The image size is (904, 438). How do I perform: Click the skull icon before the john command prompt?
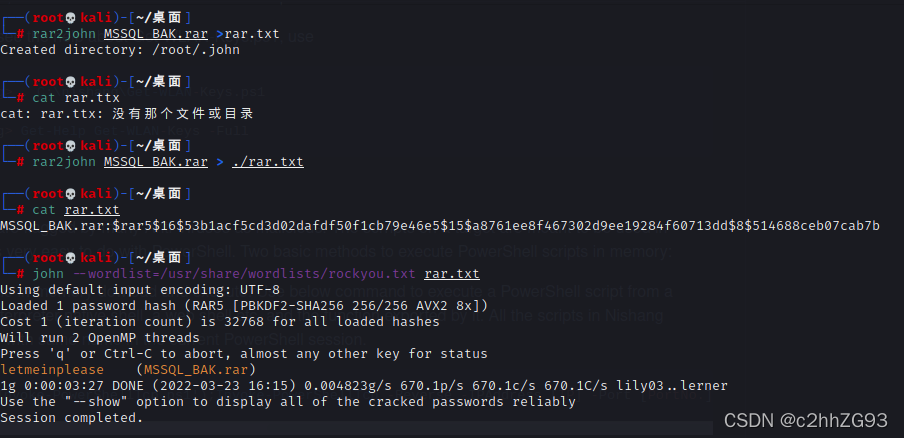[x=71, y=257]
